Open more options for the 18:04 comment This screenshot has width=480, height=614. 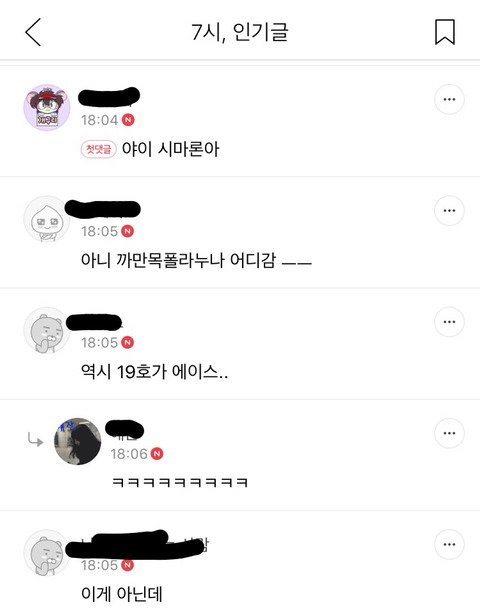pos(449,99)
